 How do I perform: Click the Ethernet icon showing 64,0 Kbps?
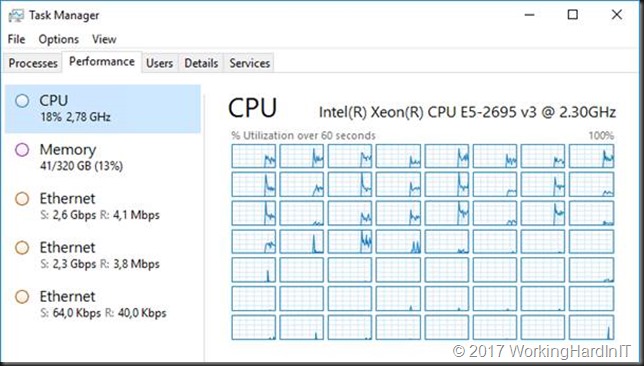(x=22, y=297)
